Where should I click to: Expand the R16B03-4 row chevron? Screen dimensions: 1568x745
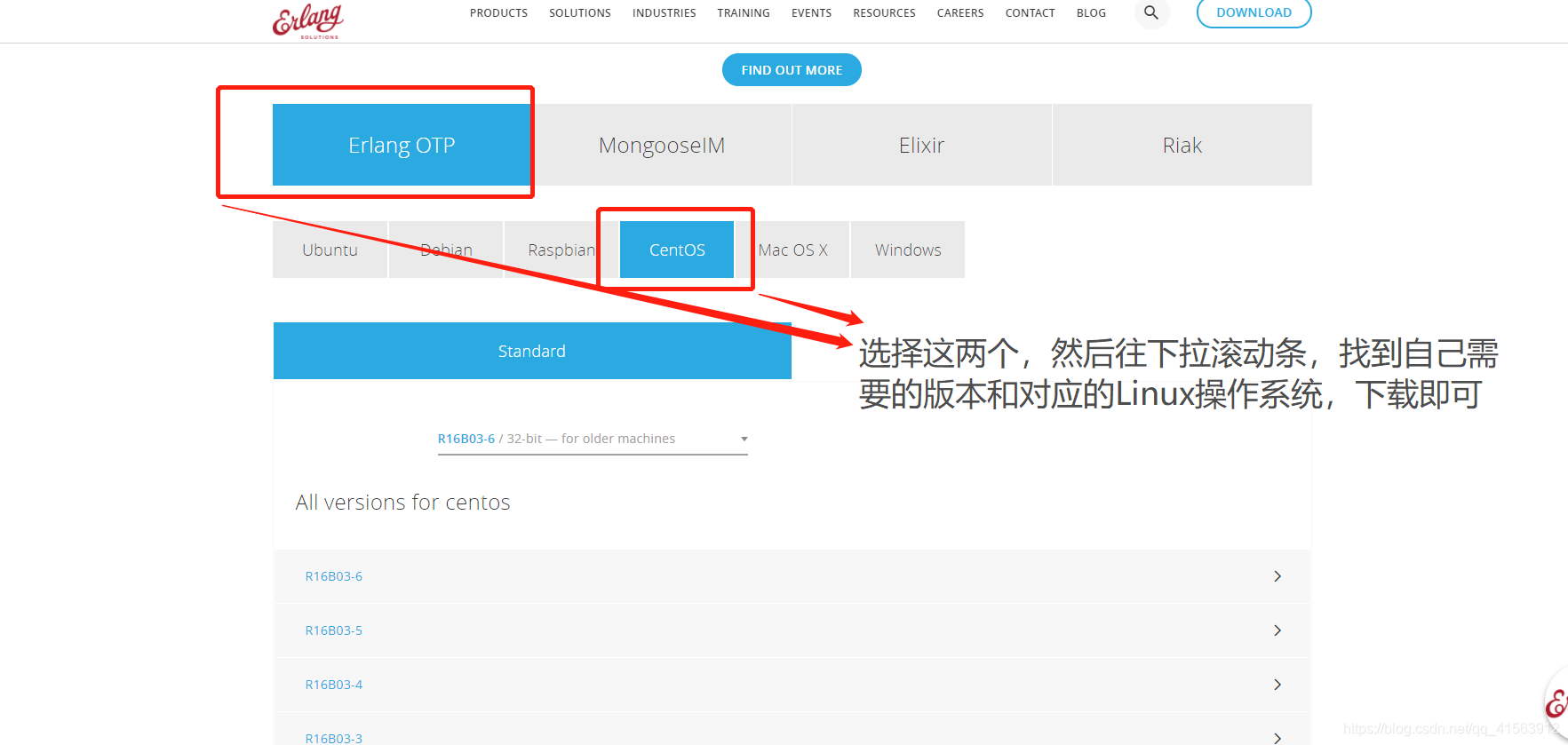click(x=1277, y=685)
